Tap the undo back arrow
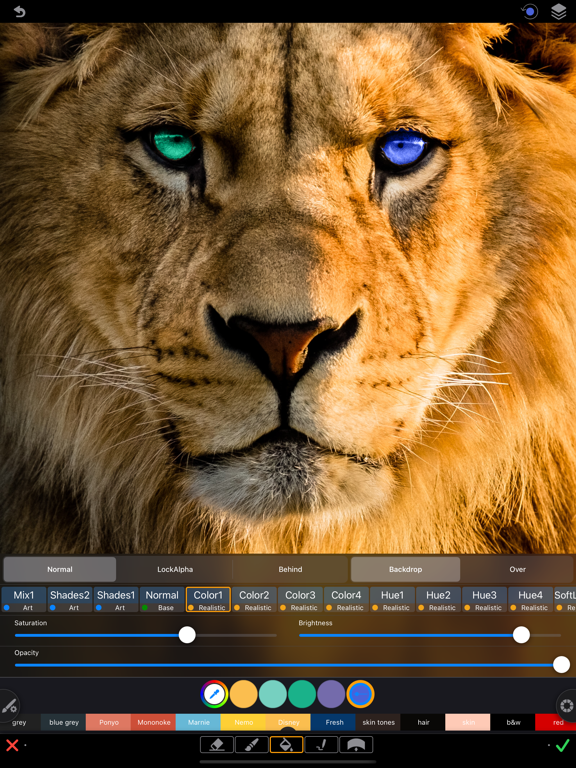The width and height of the screenshot is (576, 768). 19,11
